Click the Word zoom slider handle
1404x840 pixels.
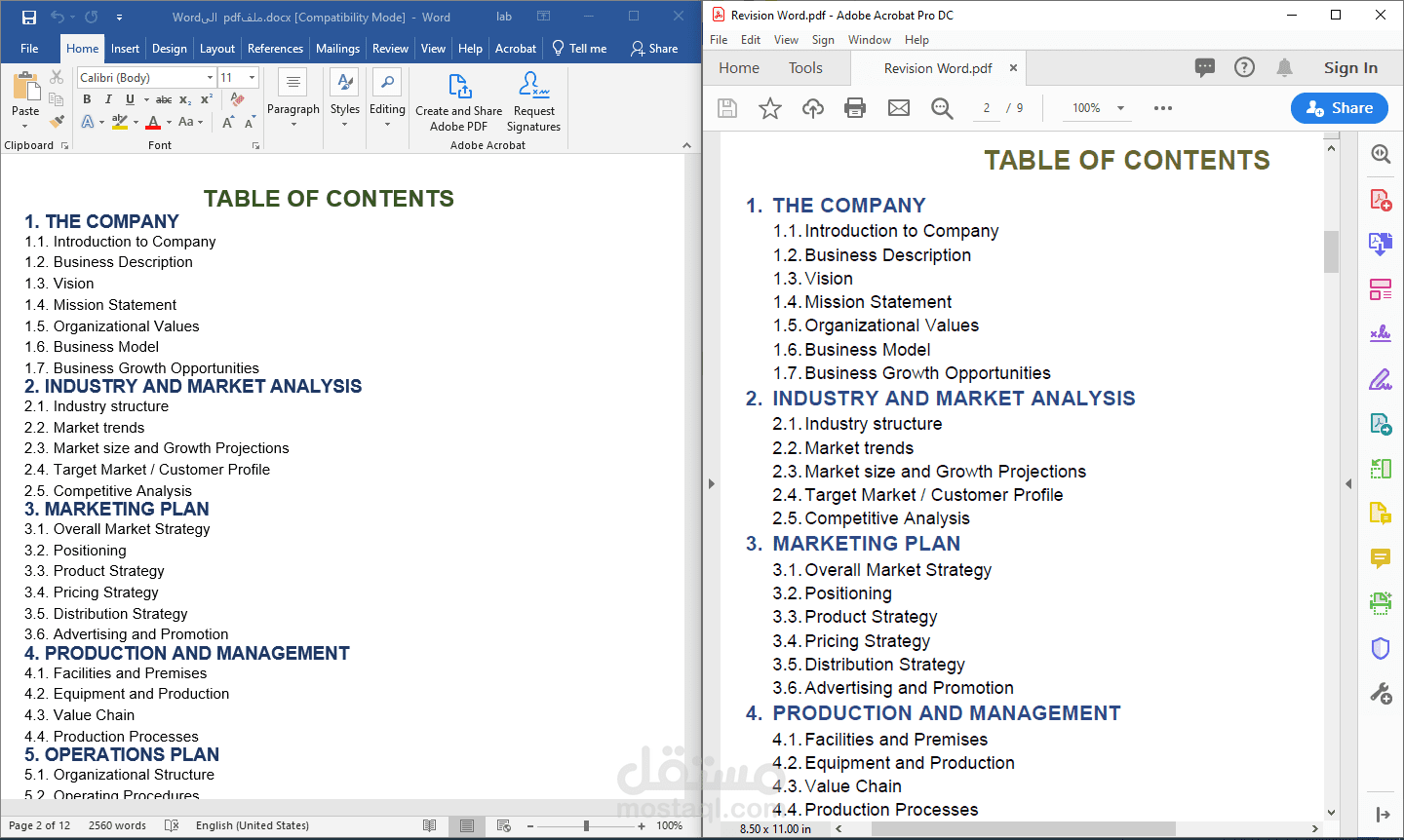(586, 825)
